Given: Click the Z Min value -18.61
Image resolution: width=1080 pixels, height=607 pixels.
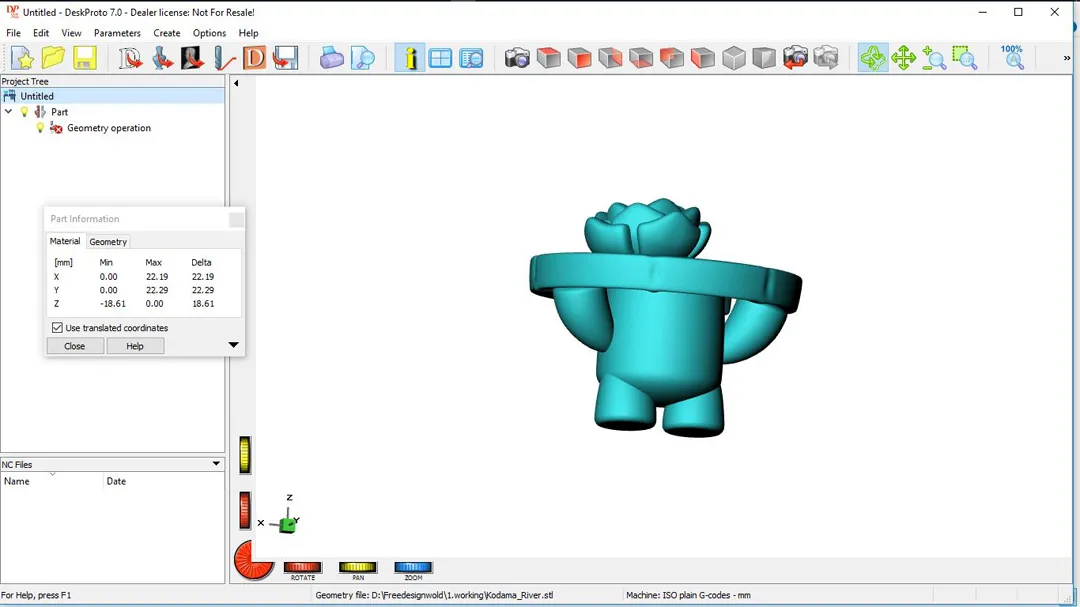Looking at the screenshot, I should pos(112,303).
